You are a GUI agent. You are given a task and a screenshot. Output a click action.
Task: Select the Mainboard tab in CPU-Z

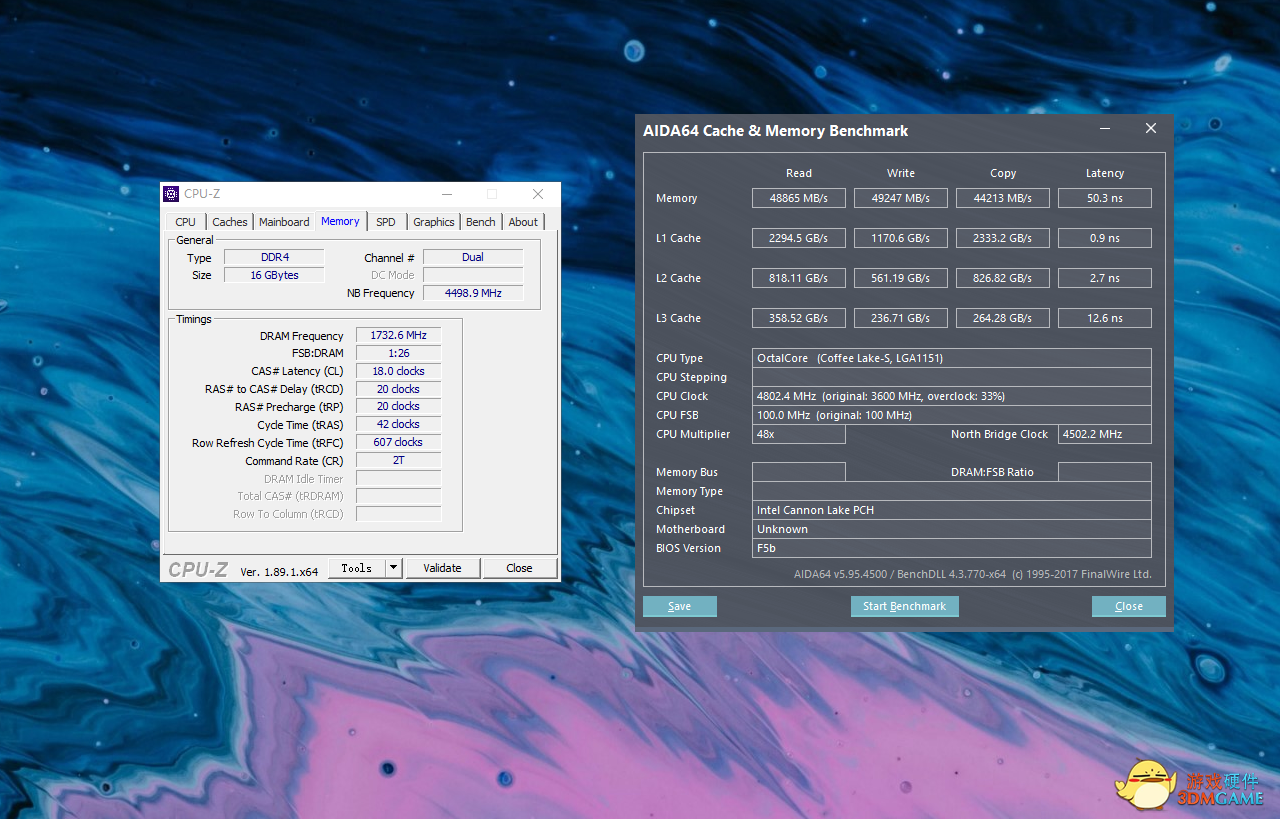(285, 222)
